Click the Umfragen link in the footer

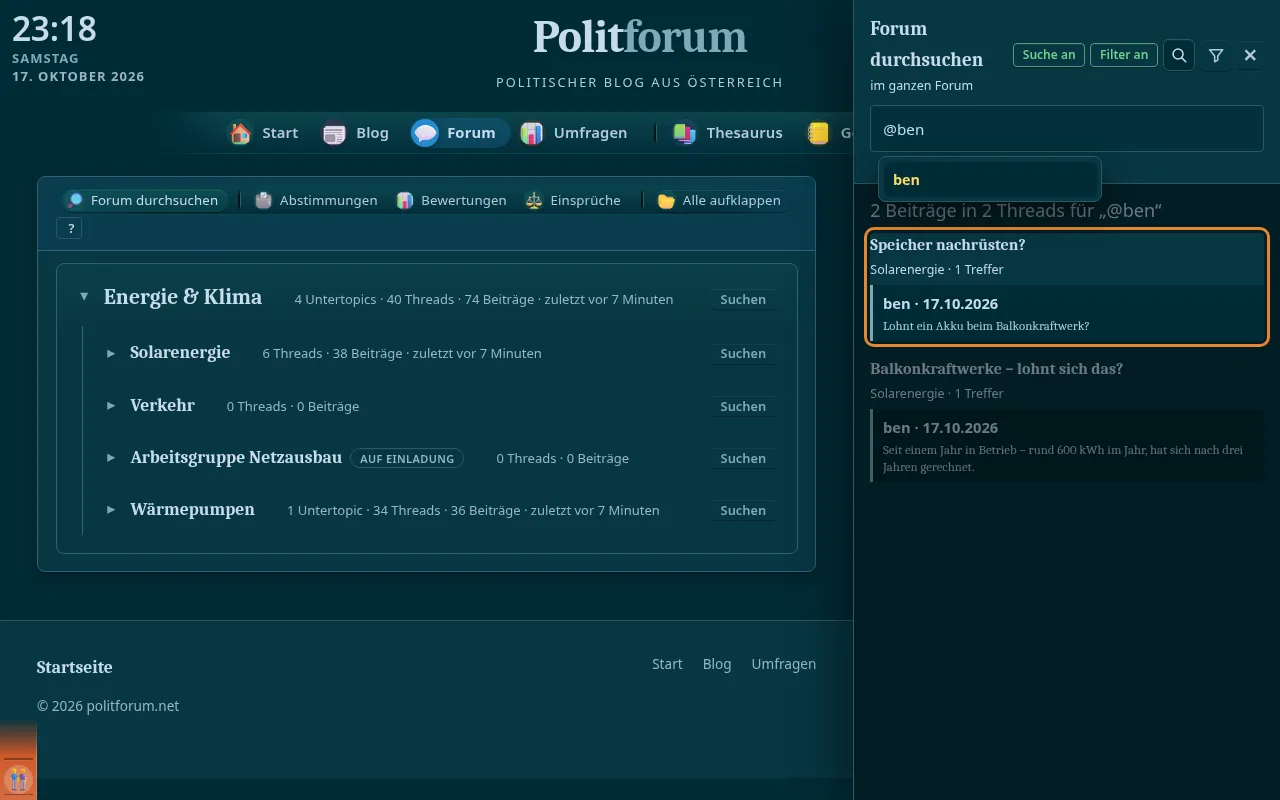784,664
